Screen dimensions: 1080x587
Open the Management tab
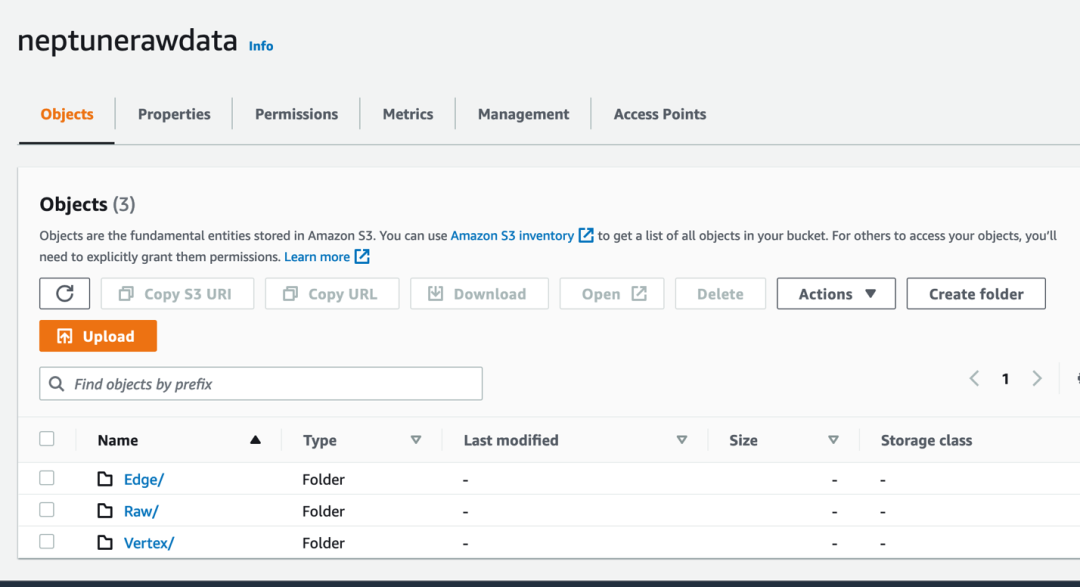tap(523, 114)
